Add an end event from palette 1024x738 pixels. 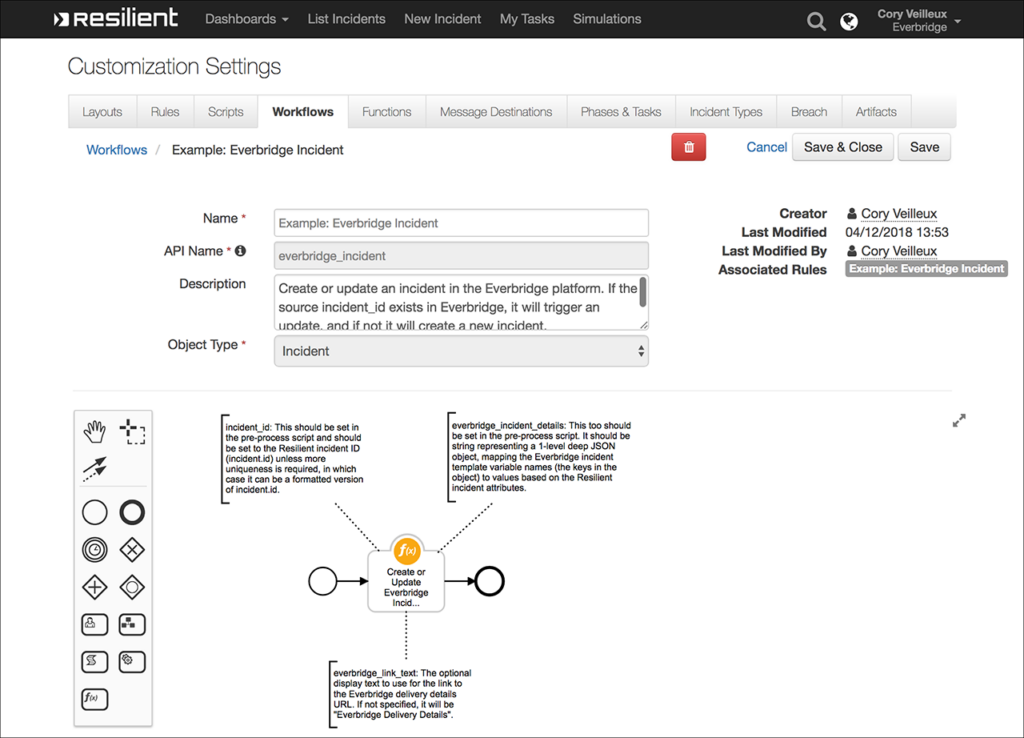point(132,513)
